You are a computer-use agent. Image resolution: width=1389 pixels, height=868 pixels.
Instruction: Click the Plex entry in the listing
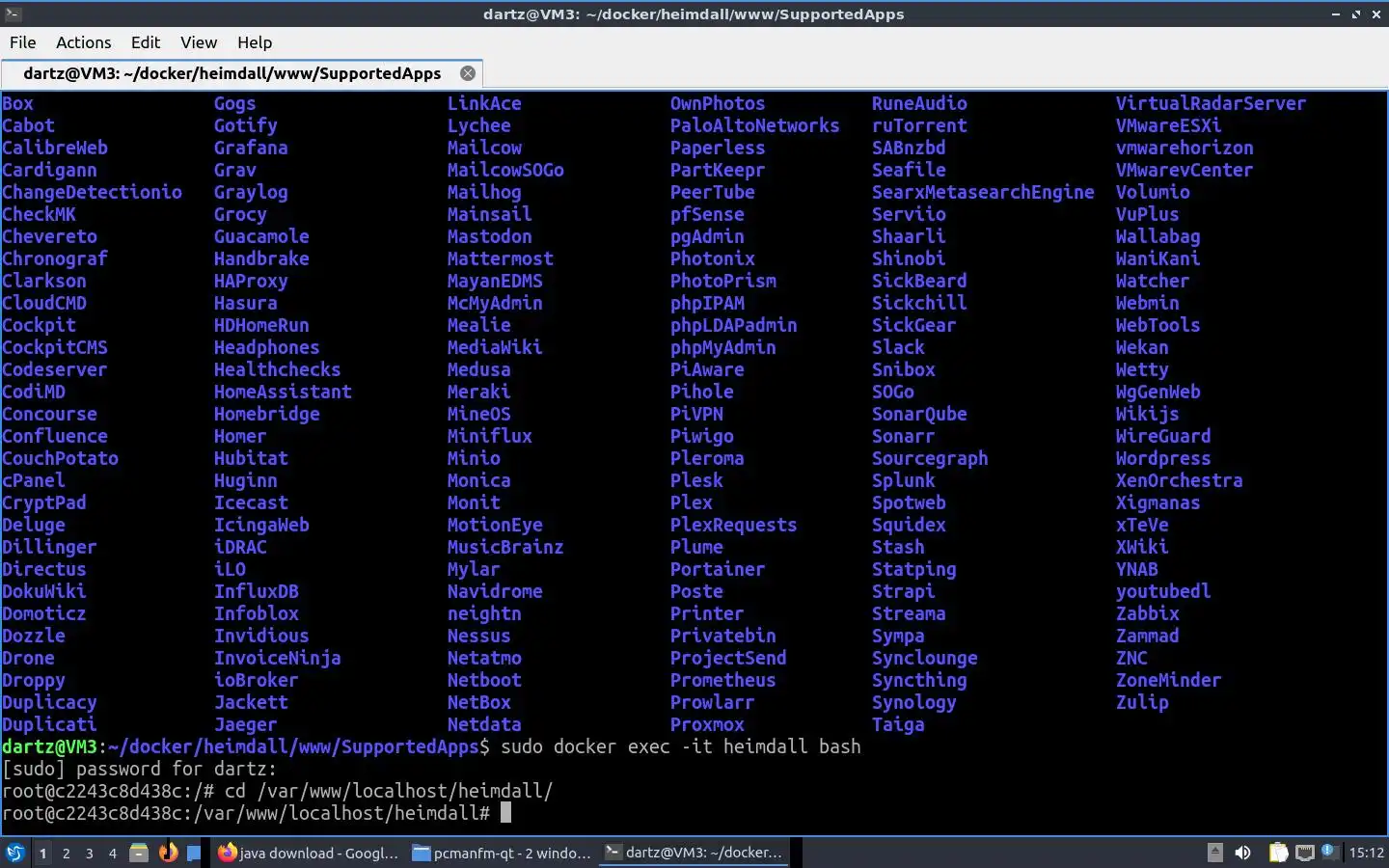pyautogui.click(x=692, y=502)
